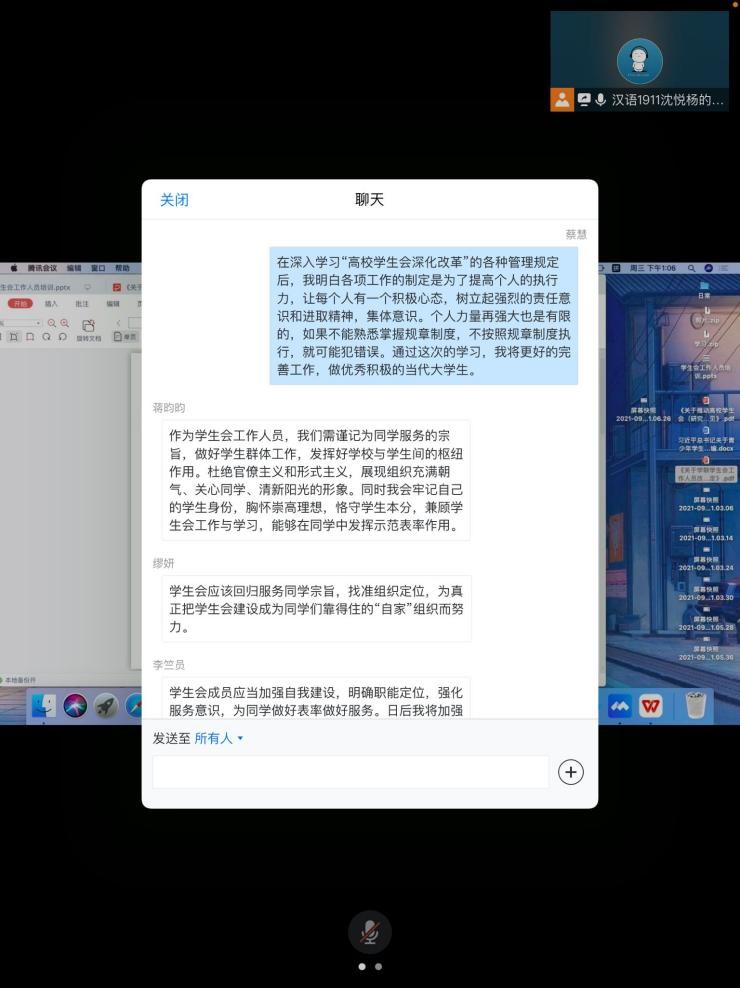This screenshot has height=988, width=740.
Task: Open Launchpad rocket icon in dock
Action: [106, 706]
